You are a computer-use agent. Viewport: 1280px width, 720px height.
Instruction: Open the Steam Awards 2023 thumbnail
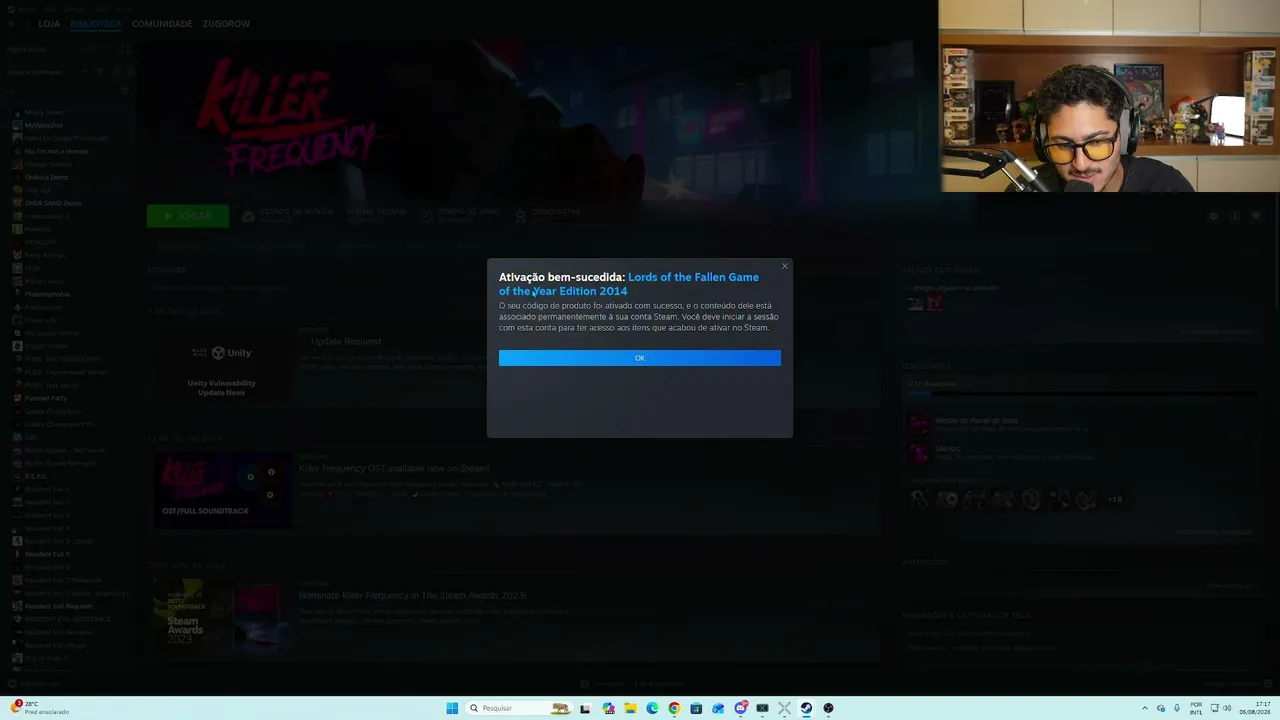pyautogui.click(x=222, y=617)
